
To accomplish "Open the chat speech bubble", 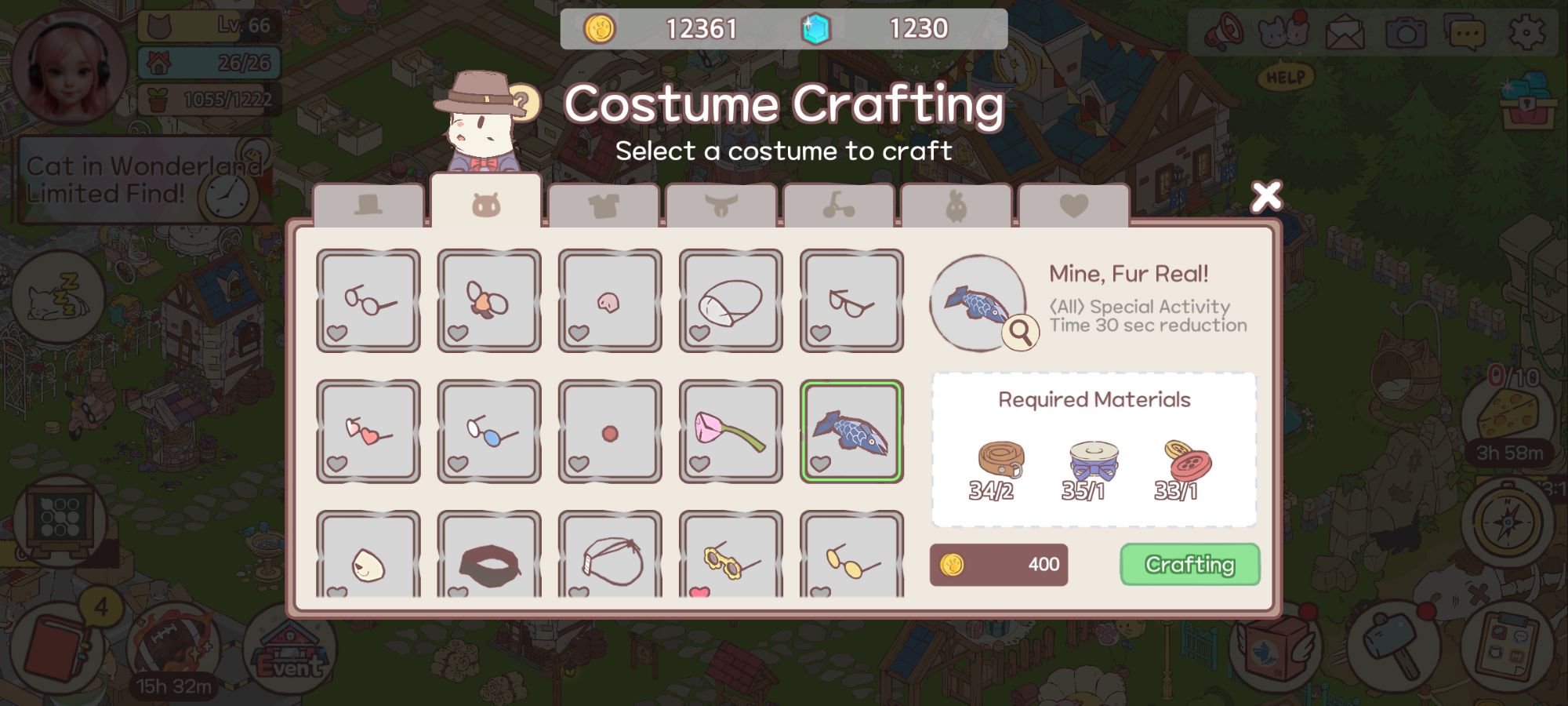I will [x=1467, y=33].
